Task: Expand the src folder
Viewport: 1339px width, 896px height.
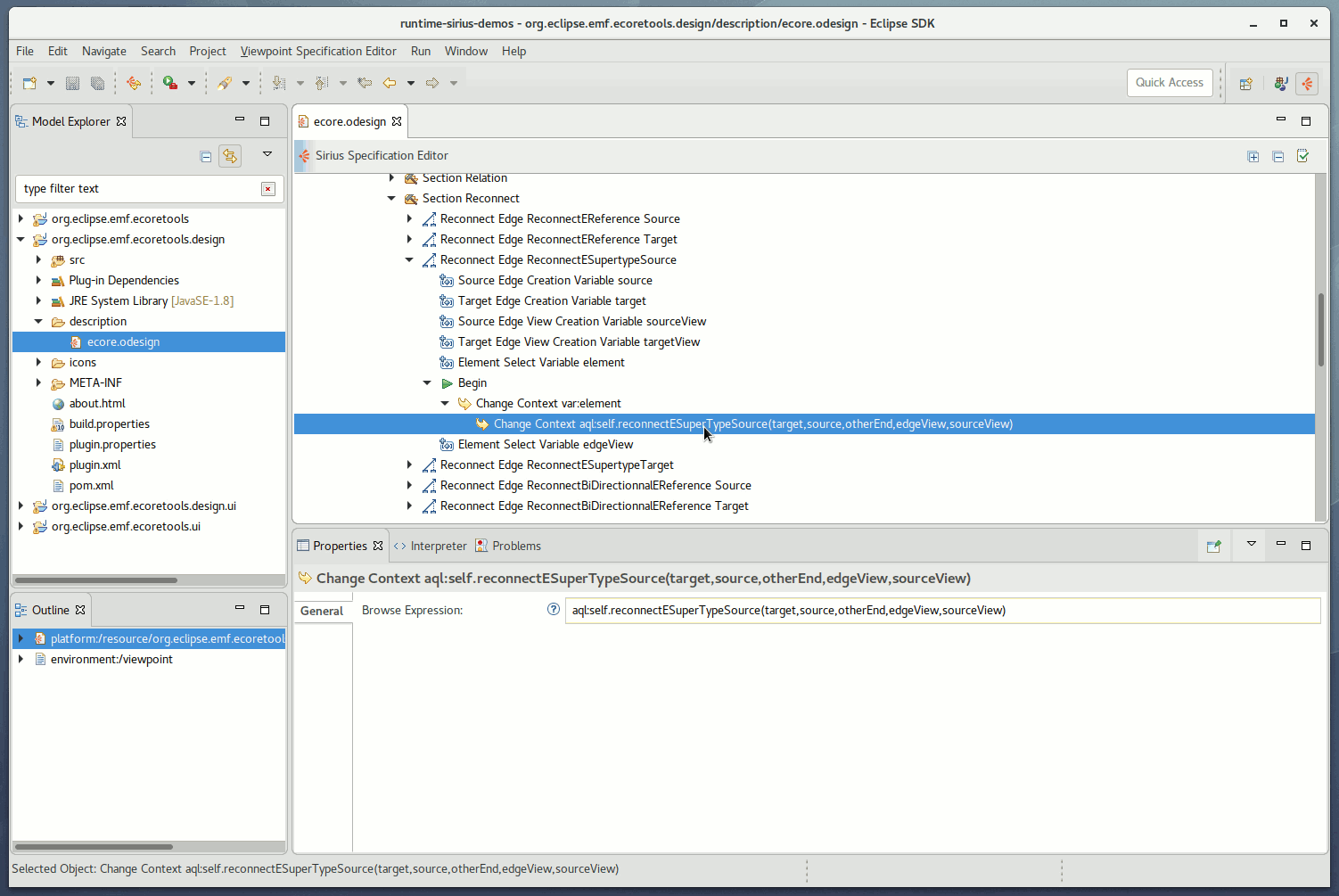Action: click(38, 259)
